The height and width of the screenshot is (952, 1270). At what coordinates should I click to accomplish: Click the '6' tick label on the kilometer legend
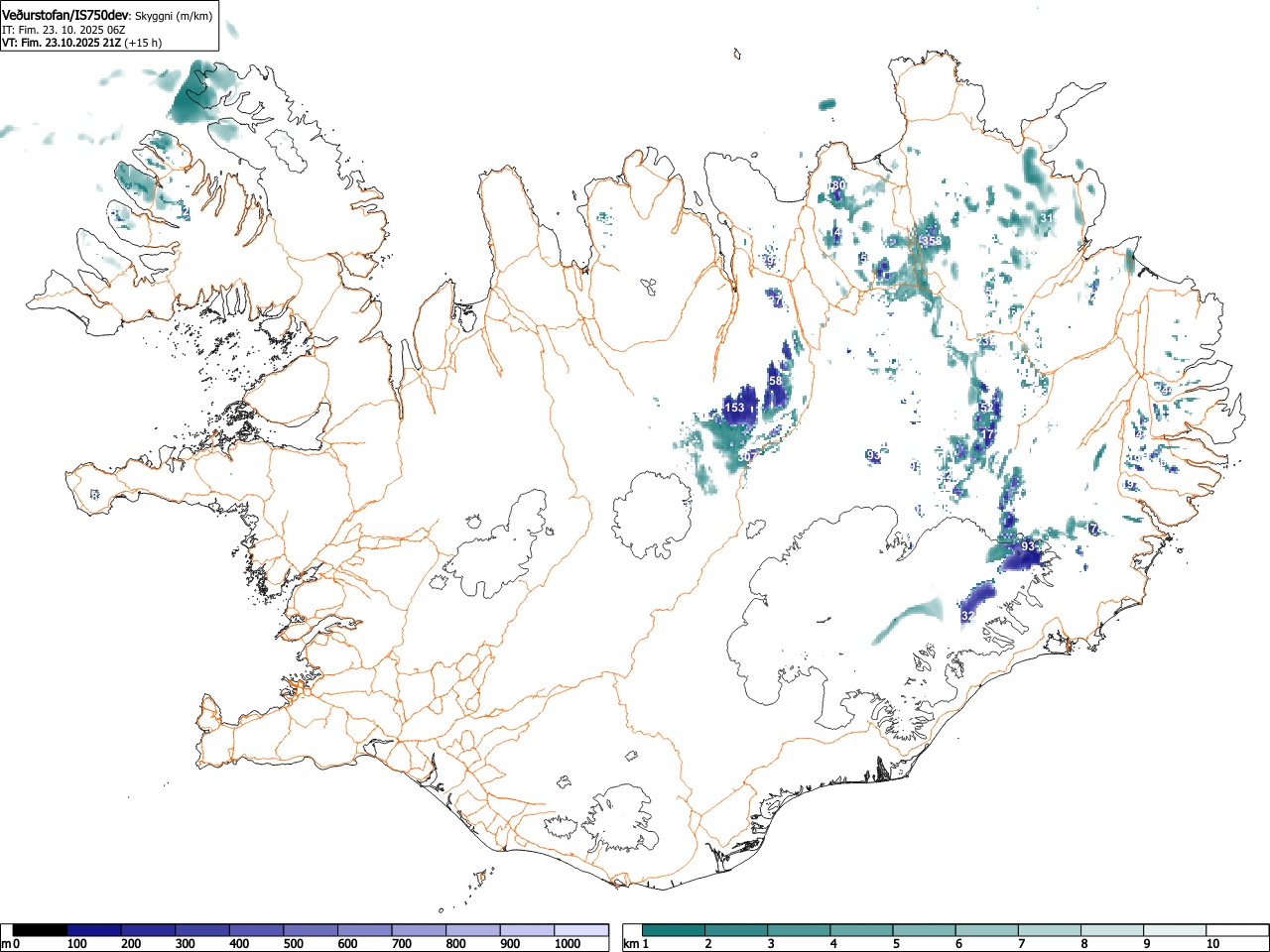click(958, 944)
